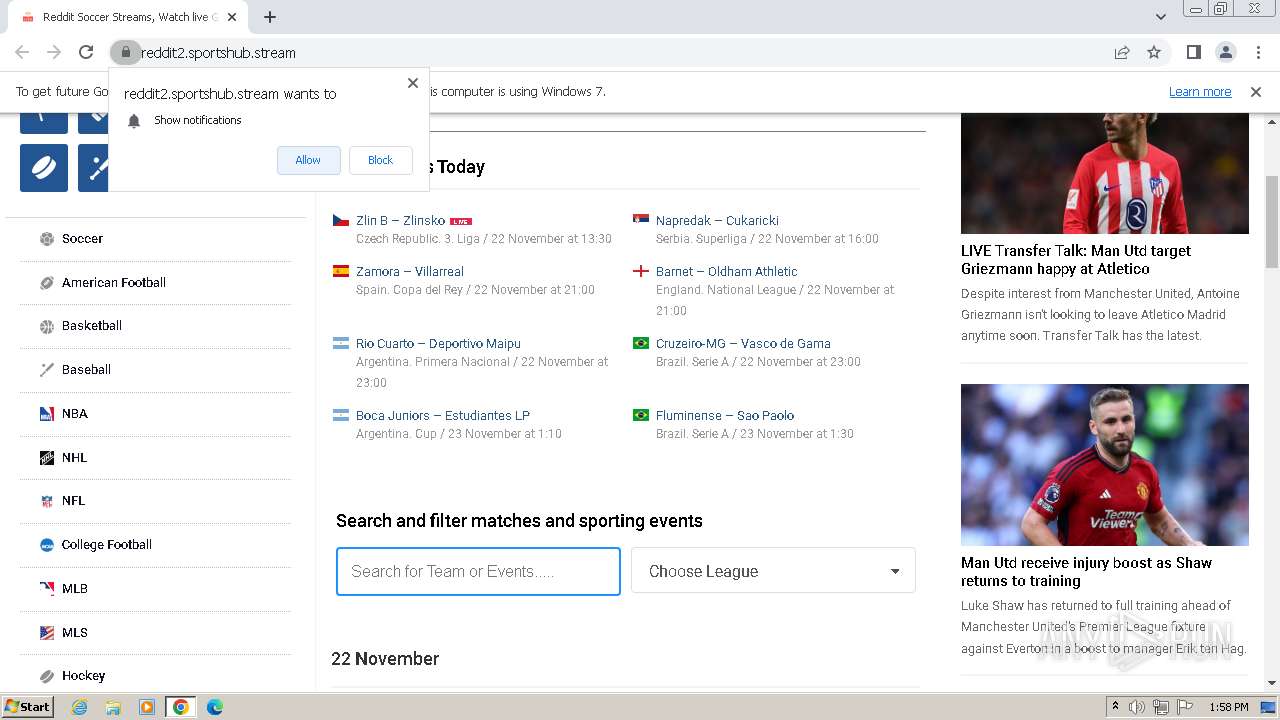Open Zamora – Villarreal match

[410, 272]
